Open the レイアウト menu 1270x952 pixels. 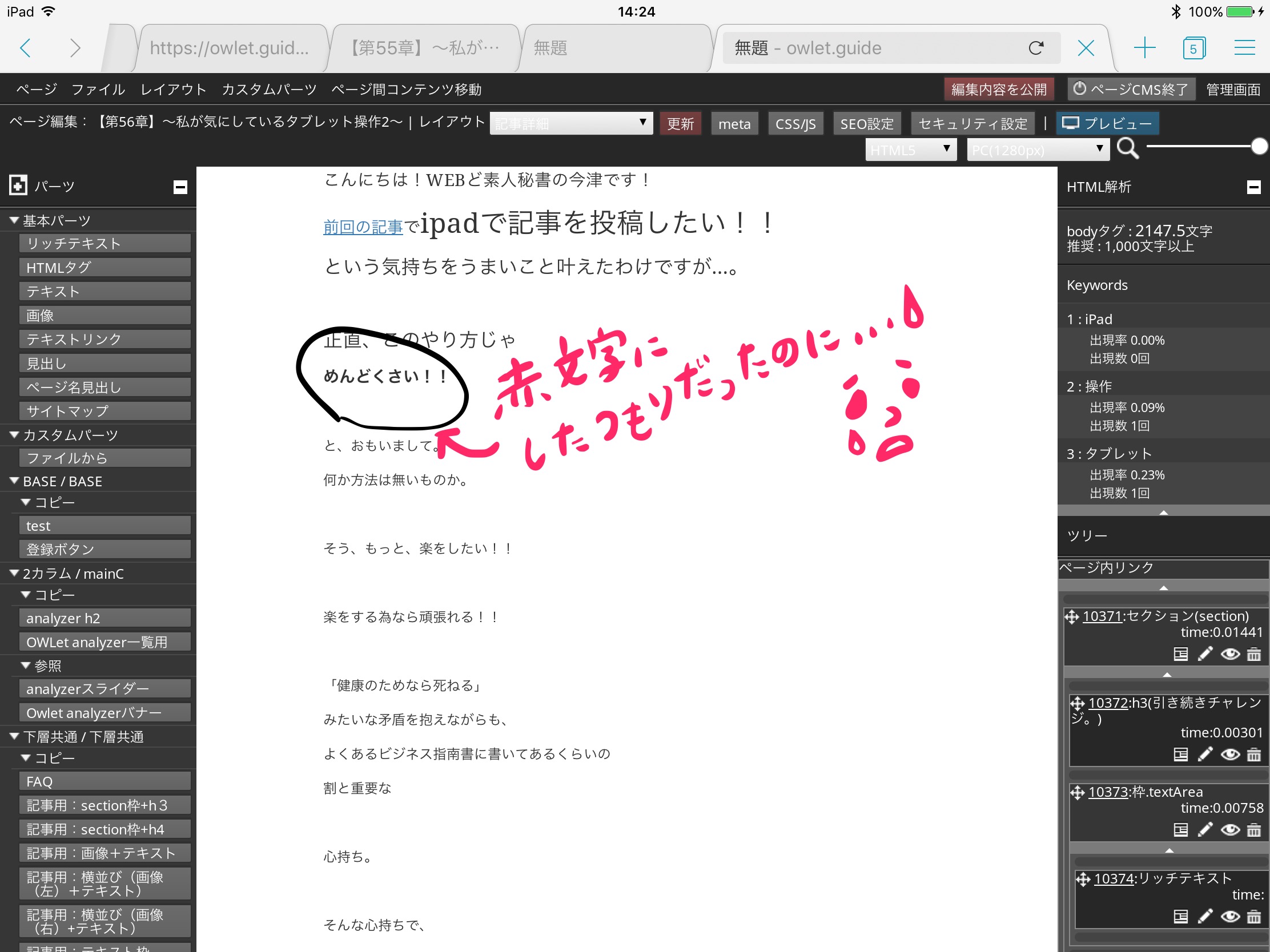click(174, 90)
